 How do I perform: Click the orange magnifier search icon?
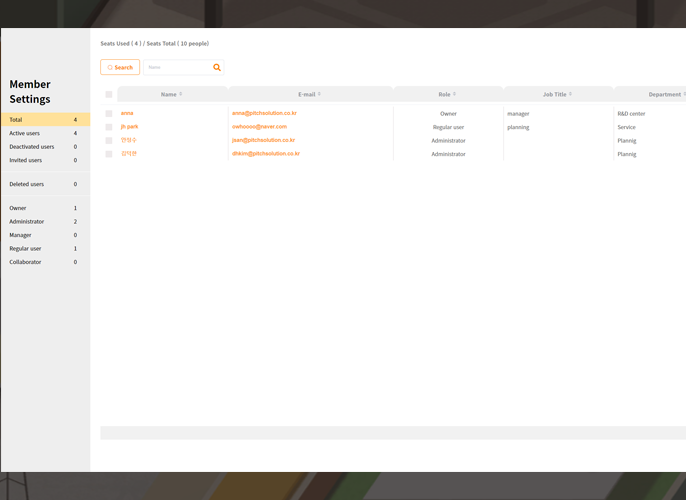217,67
